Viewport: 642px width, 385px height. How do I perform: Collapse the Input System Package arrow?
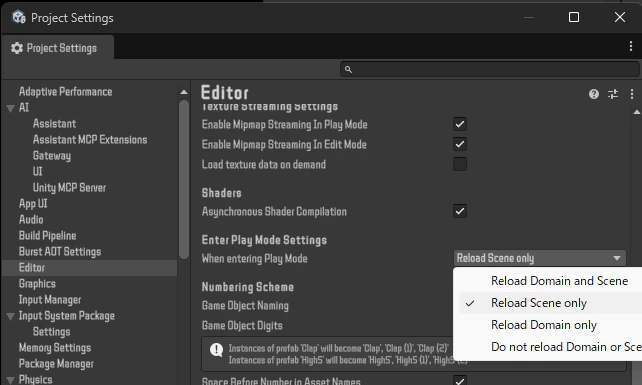point(11,316)
